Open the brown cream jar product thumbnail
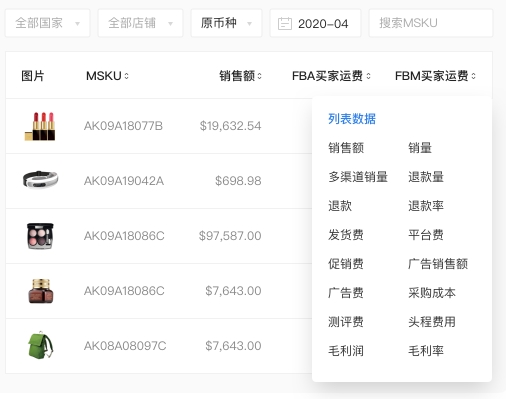 [x=41, y=291]
